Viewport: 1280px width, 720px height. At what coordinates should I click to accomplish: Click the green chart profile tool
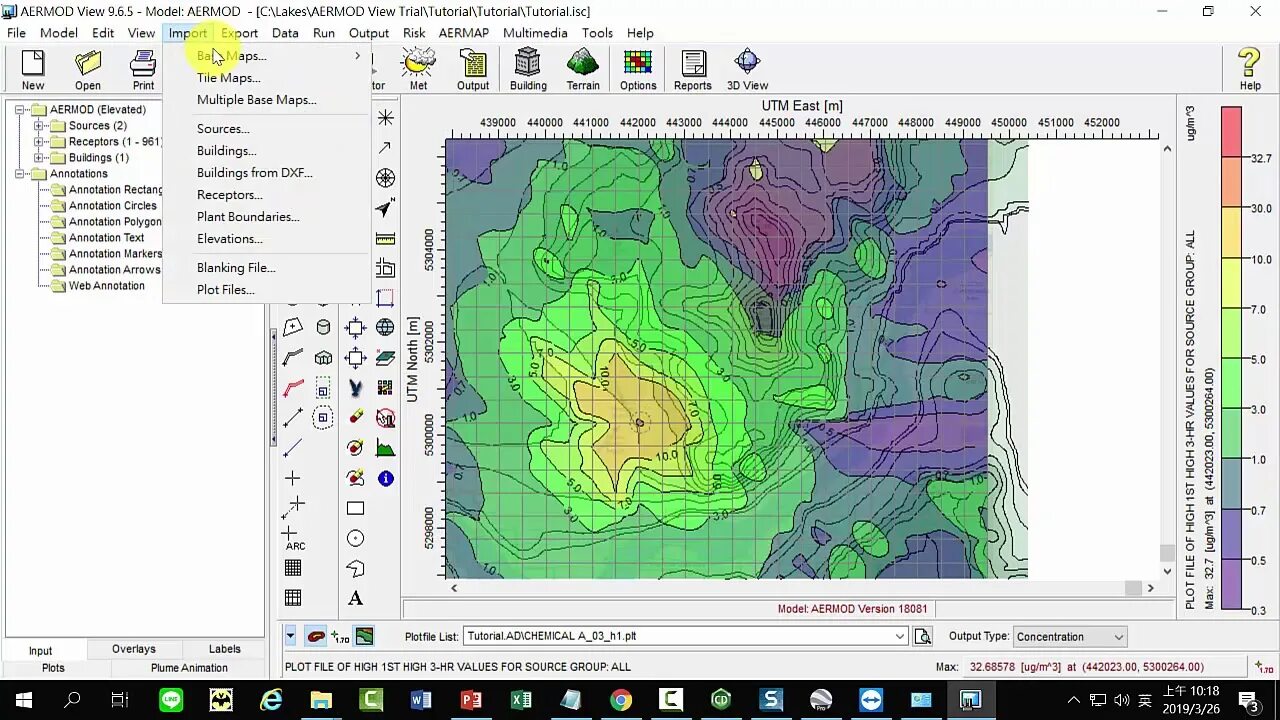click(385, 448)
